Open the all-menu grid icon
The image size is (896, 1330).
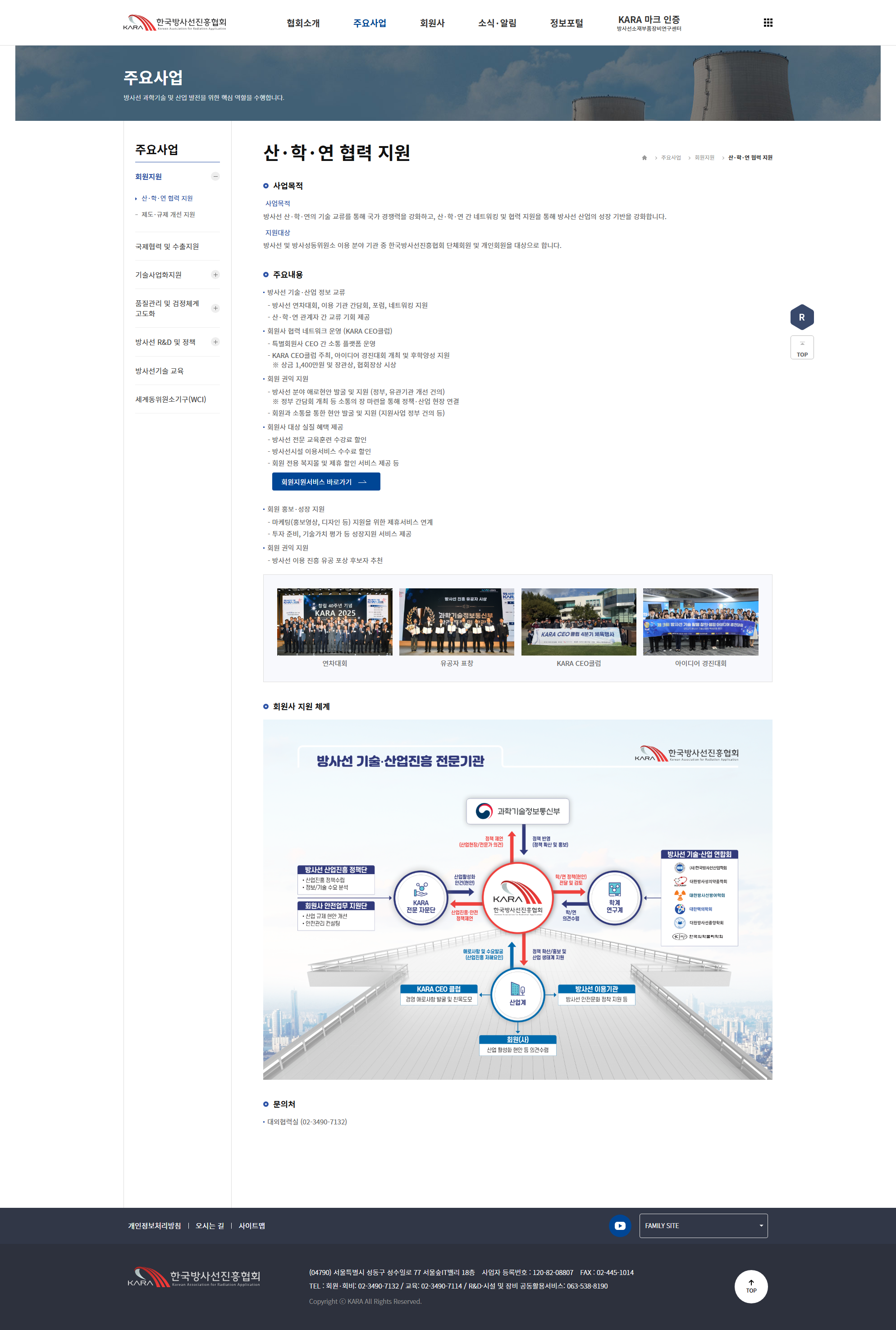(768, 23)
